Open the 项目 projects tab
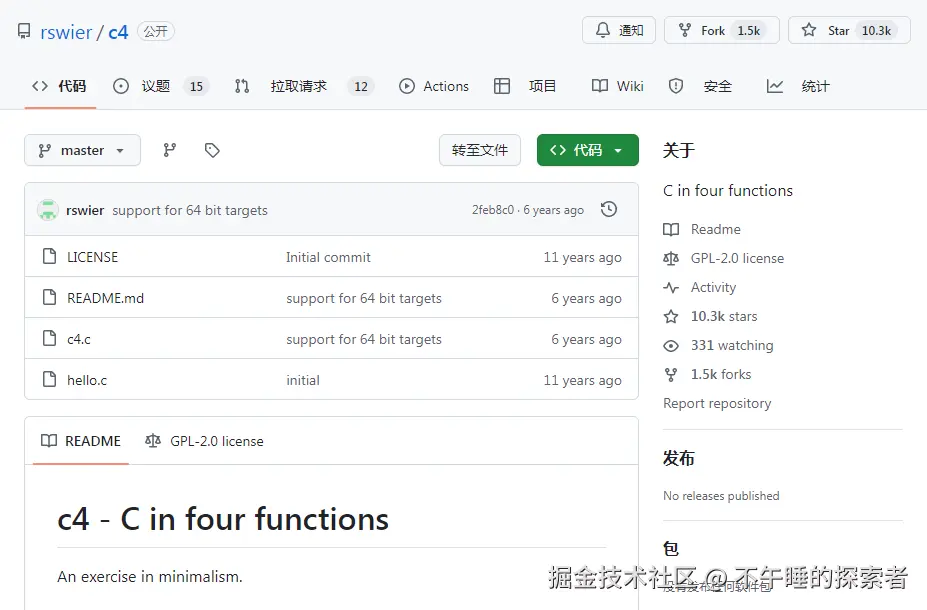927x610 pixels. 524,86
